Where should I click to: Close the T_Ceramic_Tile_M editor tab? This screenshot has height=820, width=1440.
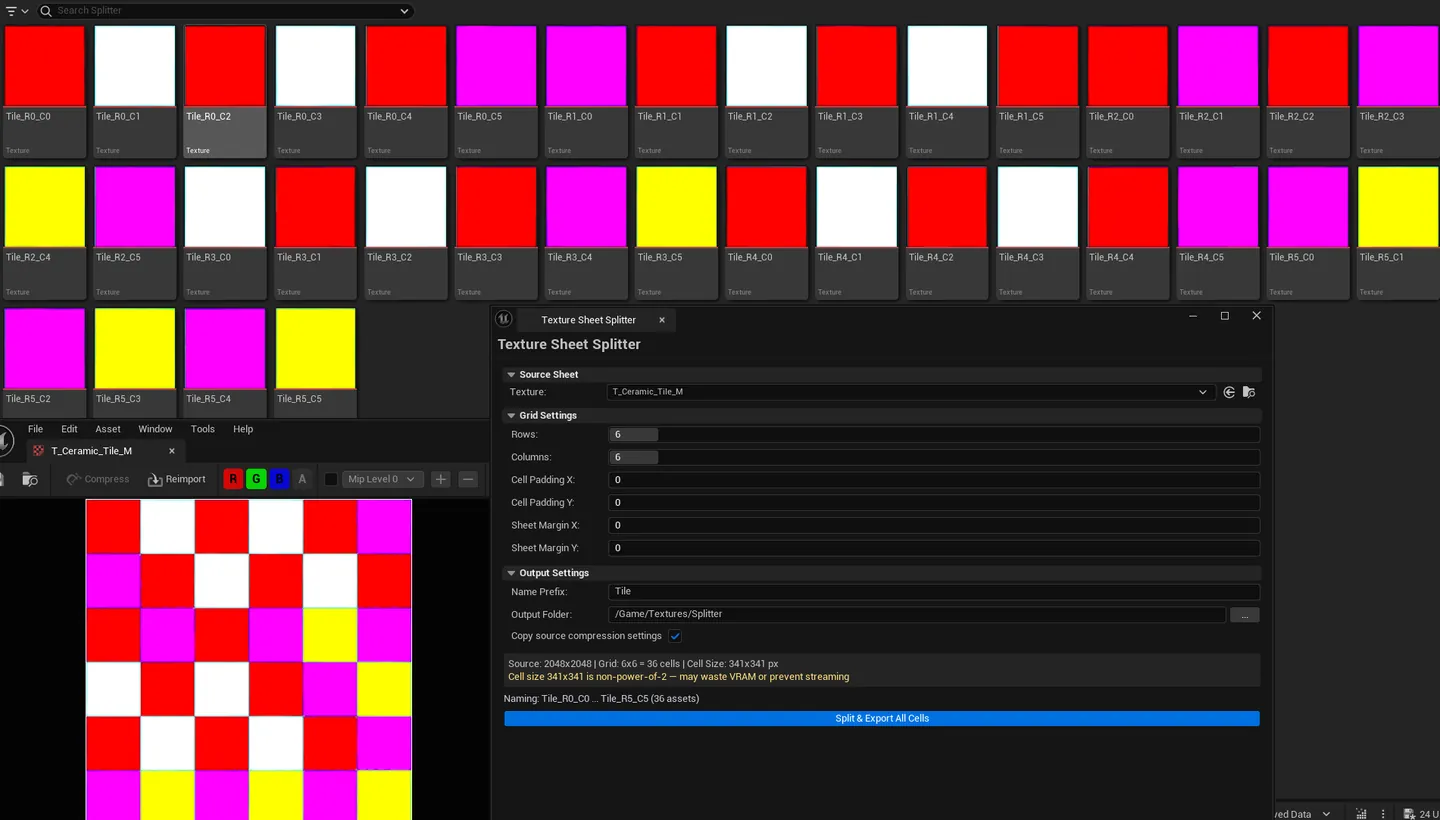pos(172,451)
